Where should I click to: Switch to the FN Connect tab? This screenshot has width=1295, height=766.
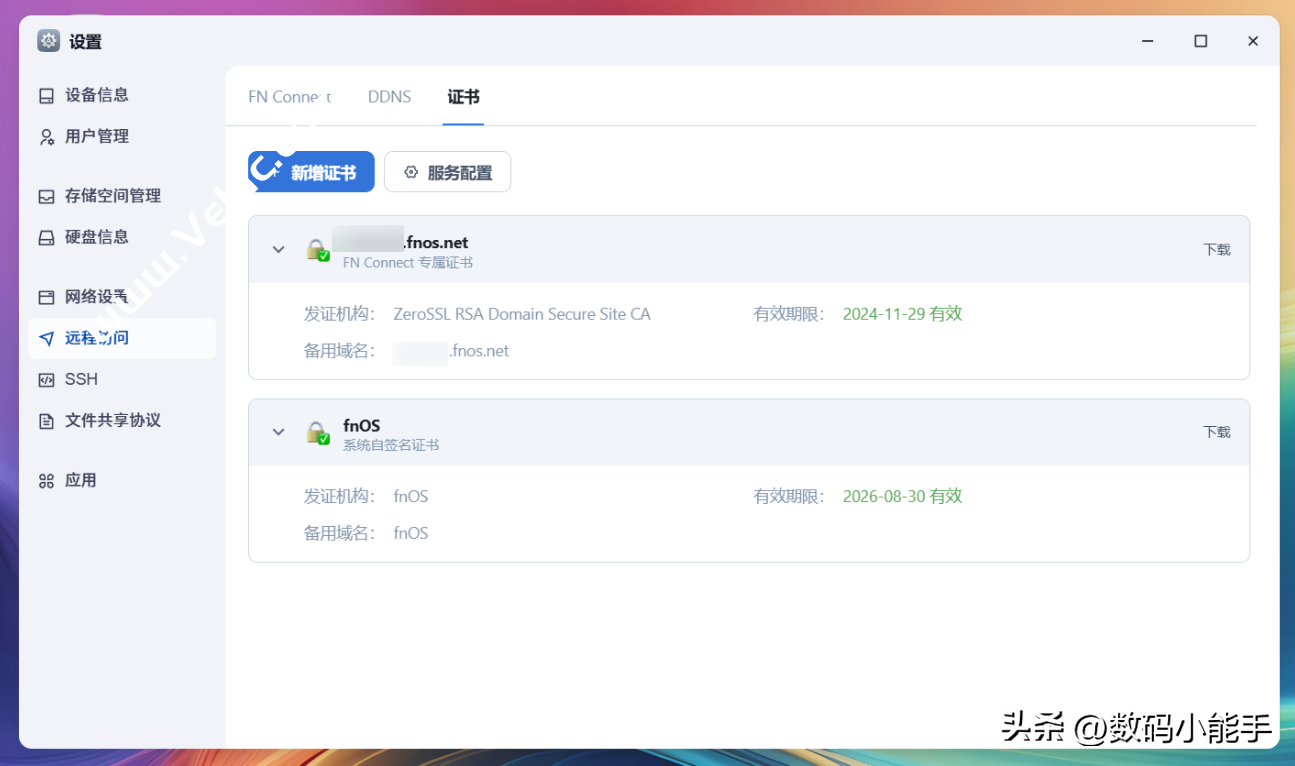pos(290,97)
